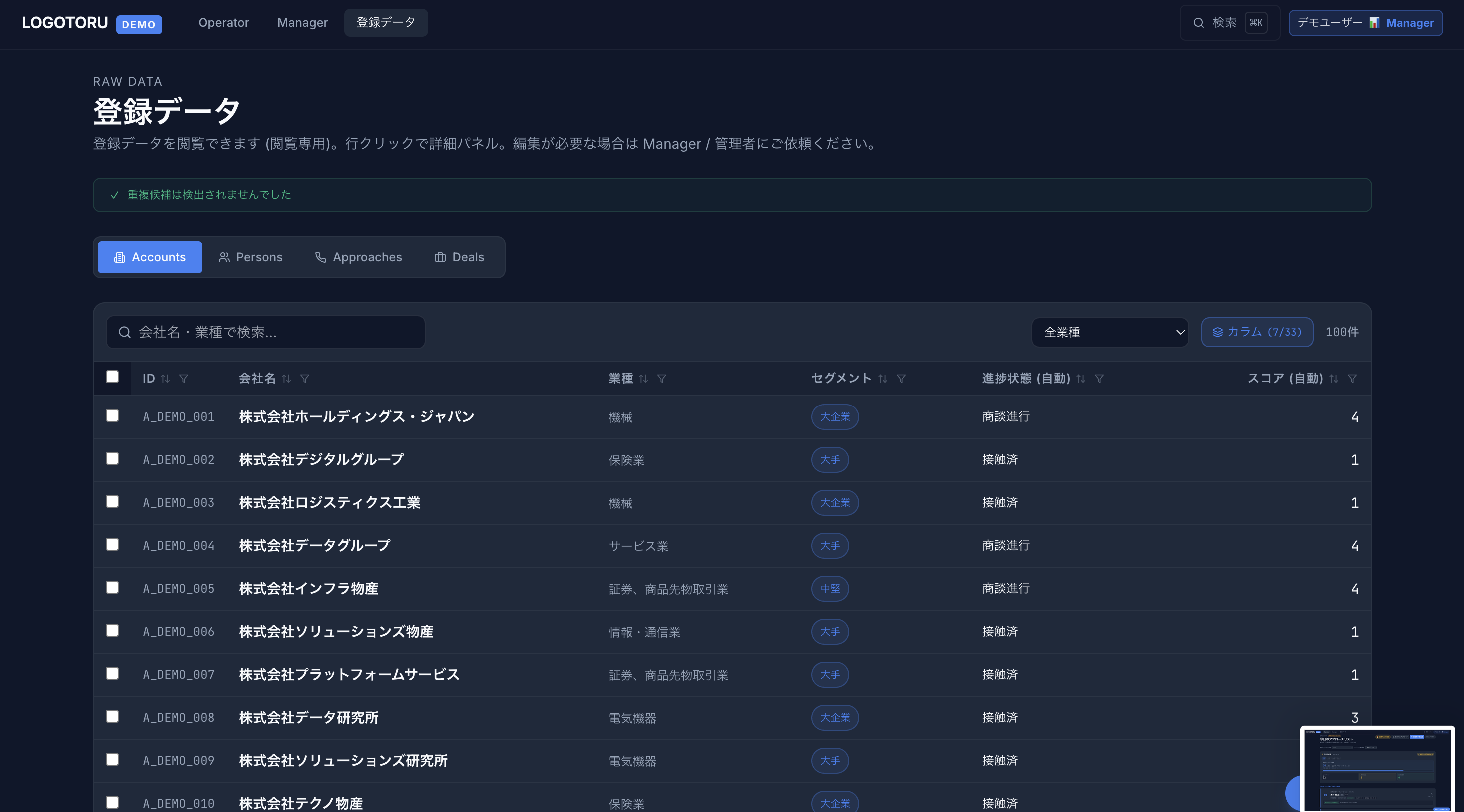This screenshot has width=1464, height=812.
Task: Check row A_DEMO_004 checkbox
Action: point(112,544)
